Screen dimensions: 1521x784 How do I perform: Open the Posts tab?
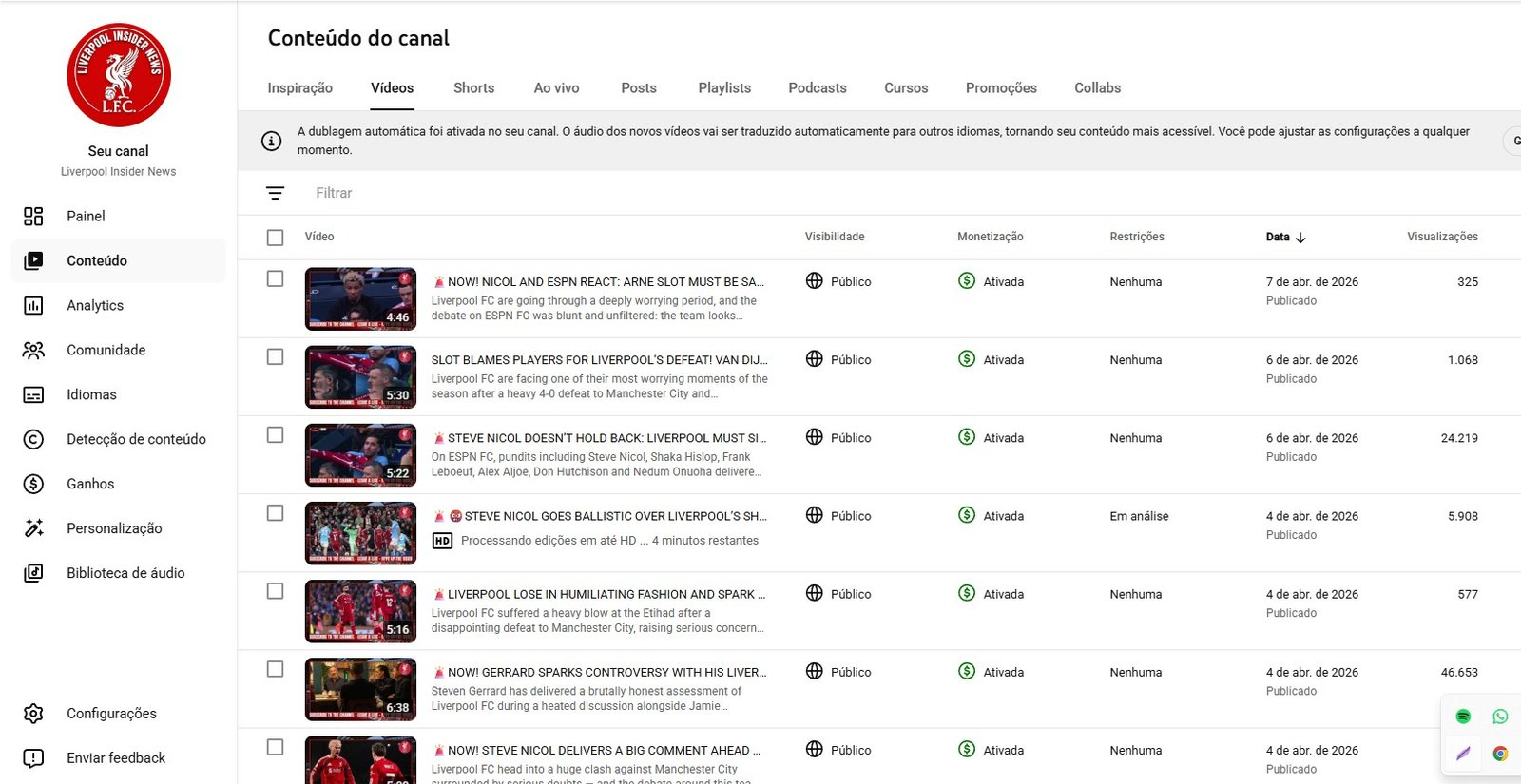point(639,88)
